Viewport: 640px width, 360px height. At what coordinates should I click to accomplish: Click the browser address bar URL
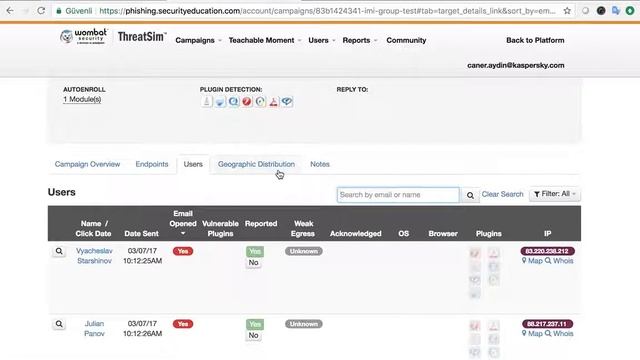coord(327,11)
